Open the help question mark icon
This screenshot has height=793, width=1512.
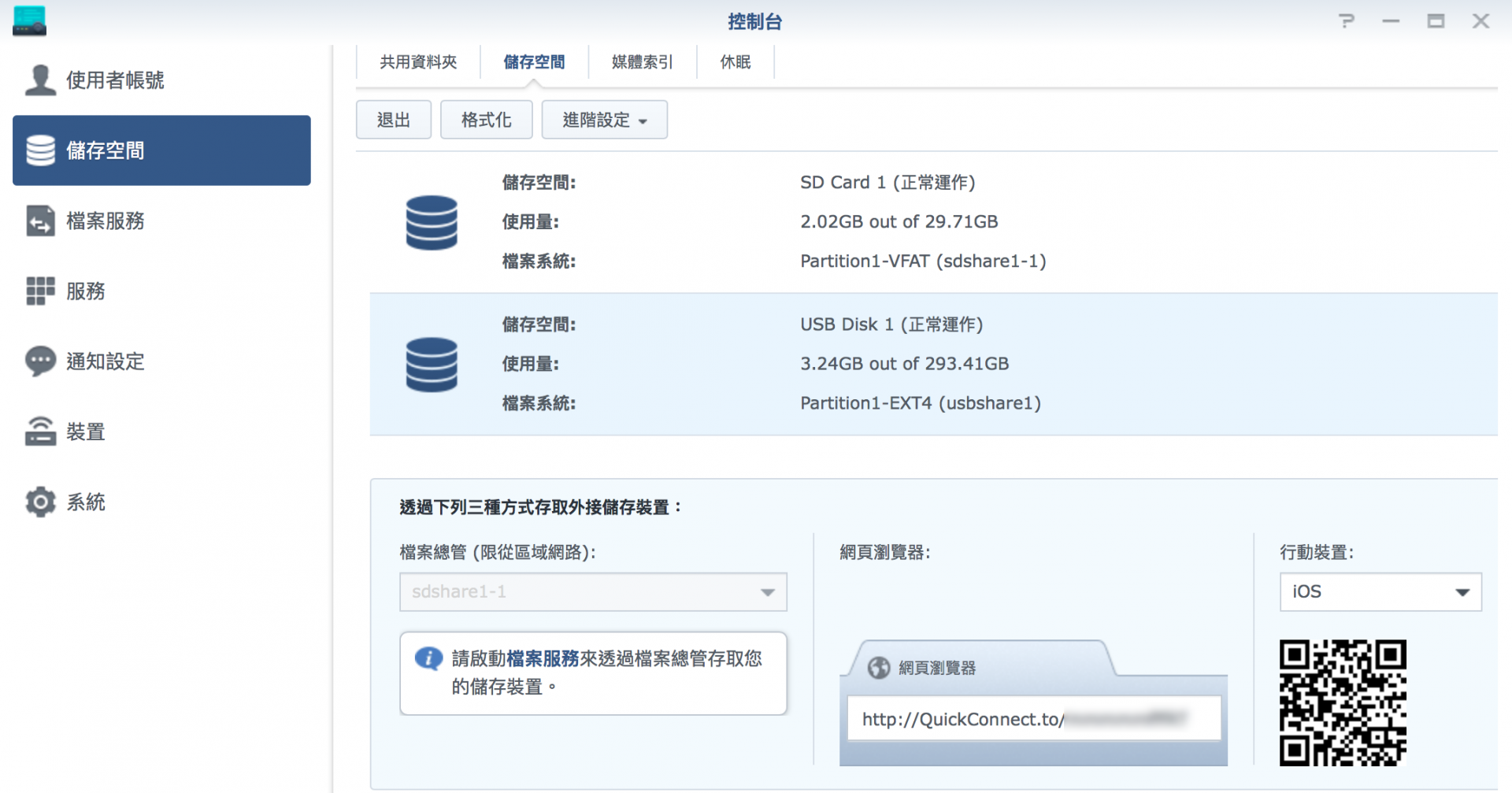(x=1347, y=21)
